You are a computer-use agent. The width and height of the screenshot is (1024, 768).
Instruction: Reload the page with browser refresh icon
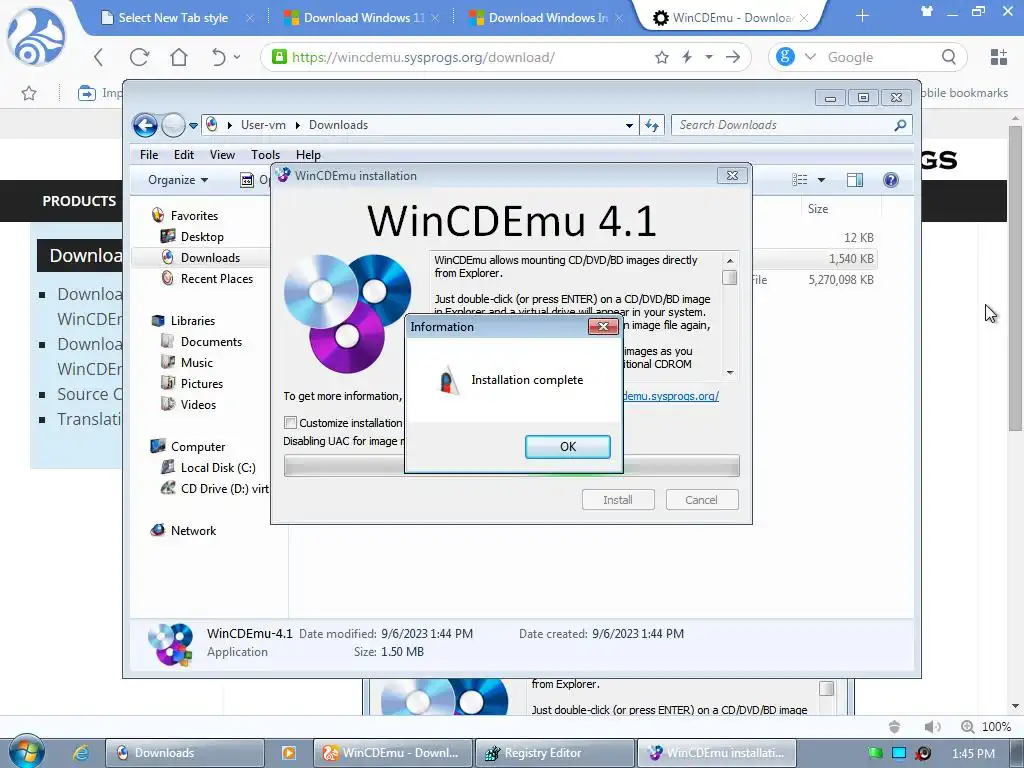(139, 57)
